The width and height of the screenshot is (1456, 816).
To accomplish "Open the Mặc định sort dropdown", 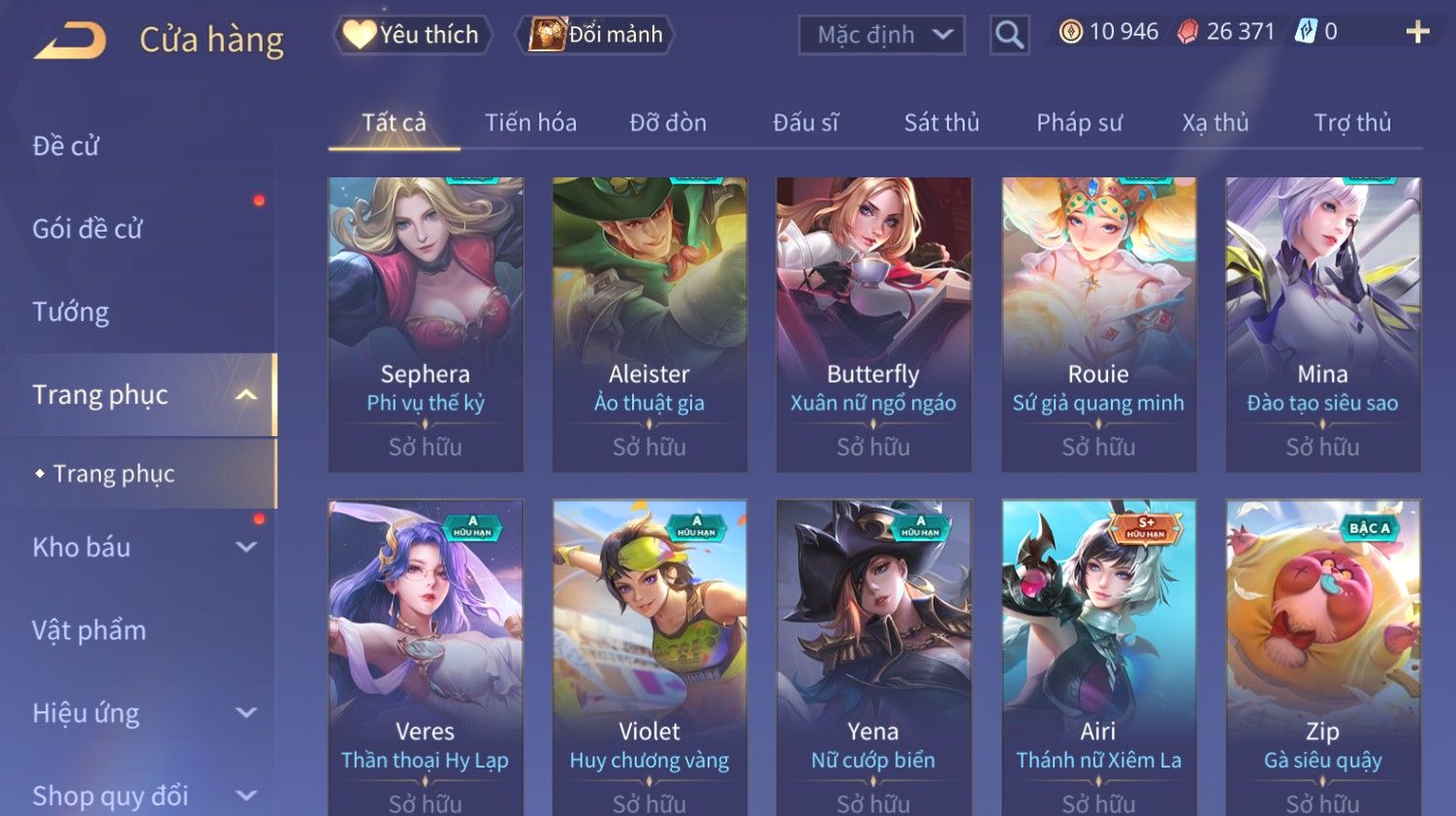I will [x=881, y=35].
